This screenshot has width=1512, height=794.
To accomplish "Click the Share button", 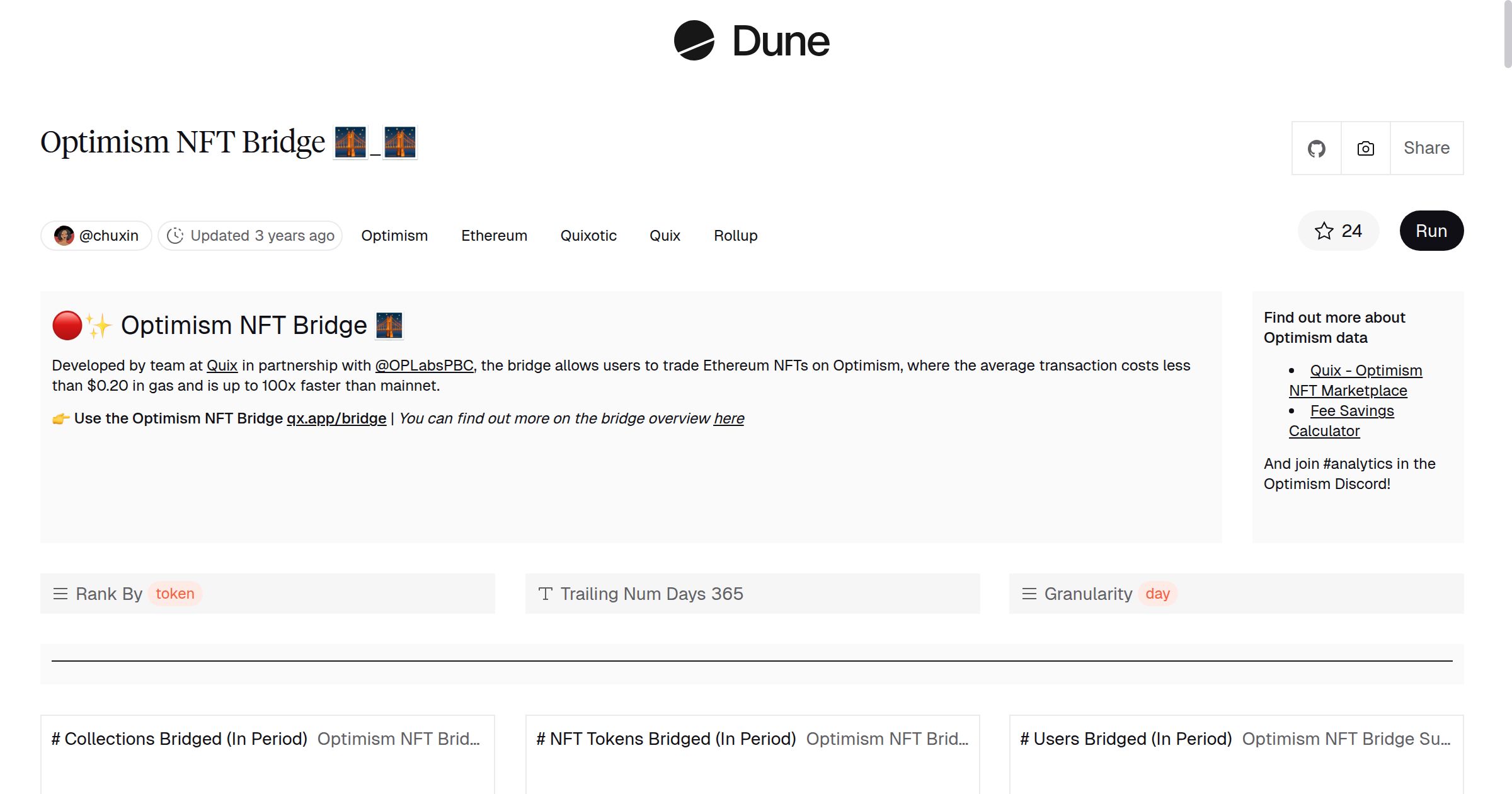I will [x=1426, y=148].
